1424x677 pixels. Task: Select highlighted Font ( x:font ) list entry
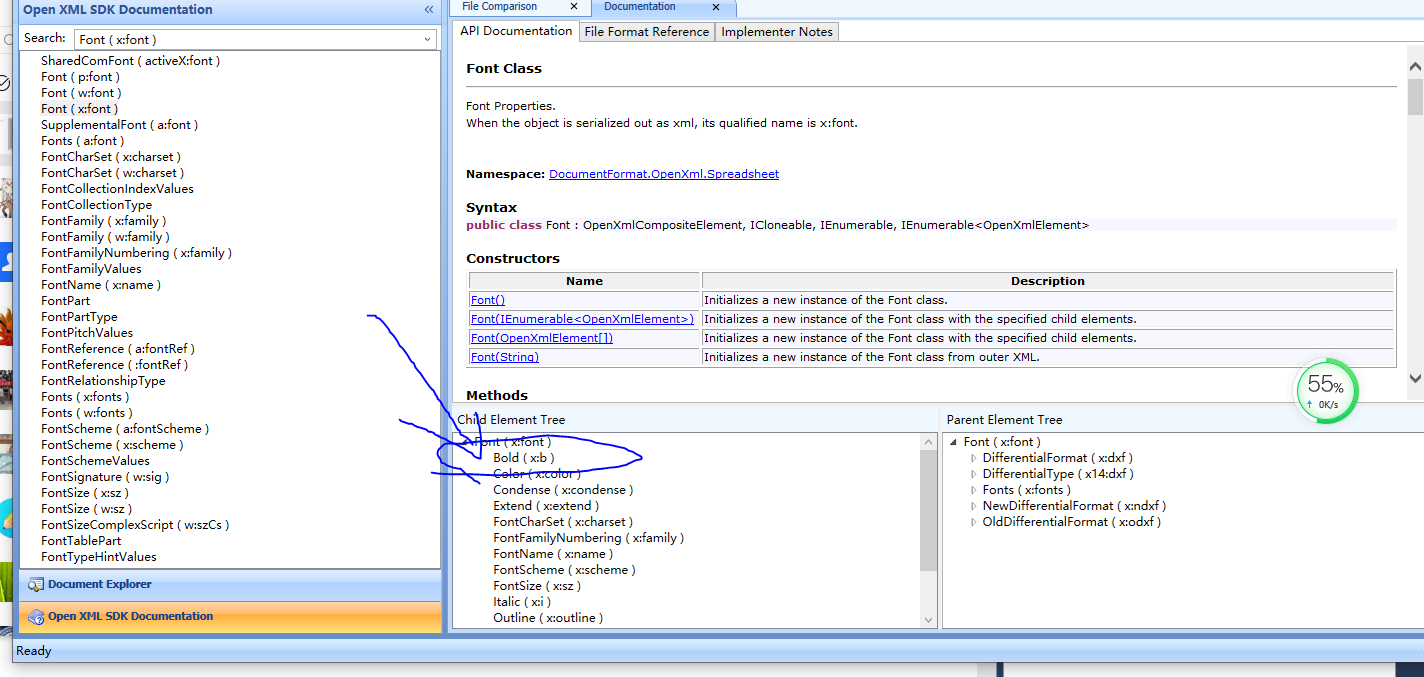coord(79,109)
